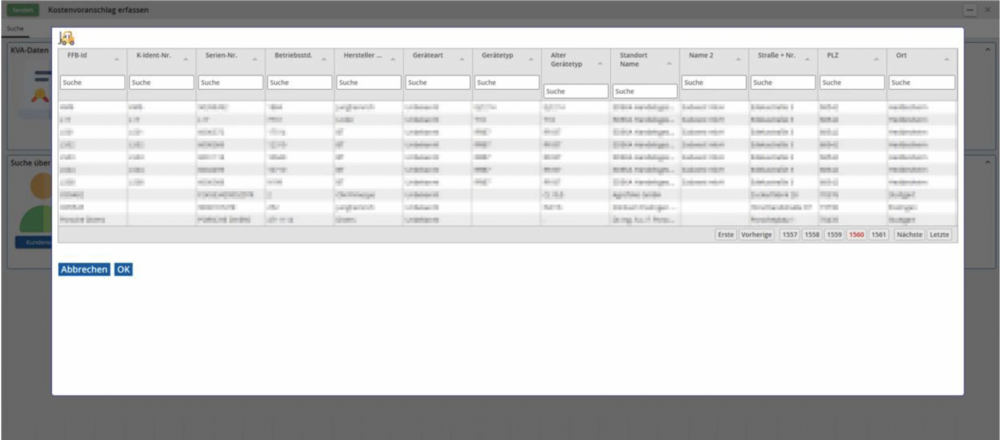1000x440 pixels.
Task: Sort by Name 2 column arrow
Action: pyautogui.click(x=738, y=59)
